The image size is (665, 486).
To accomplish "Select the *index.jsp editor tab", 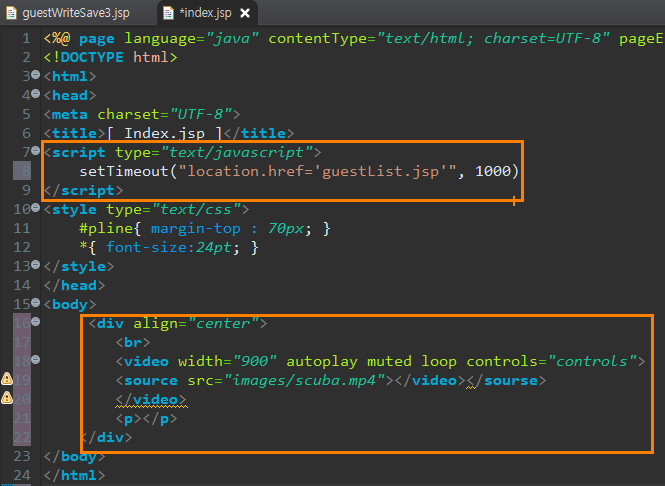I will [205, 13].
